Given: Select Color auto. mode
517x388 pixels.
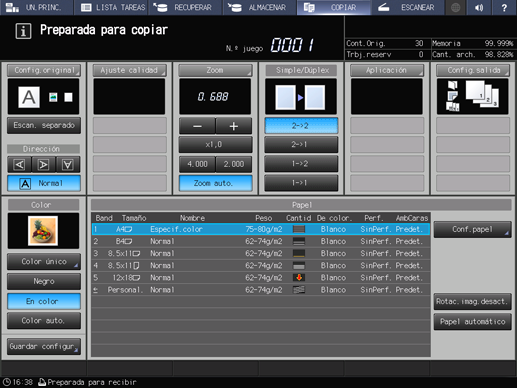Looking at the screenshot, I should (44, 321).
